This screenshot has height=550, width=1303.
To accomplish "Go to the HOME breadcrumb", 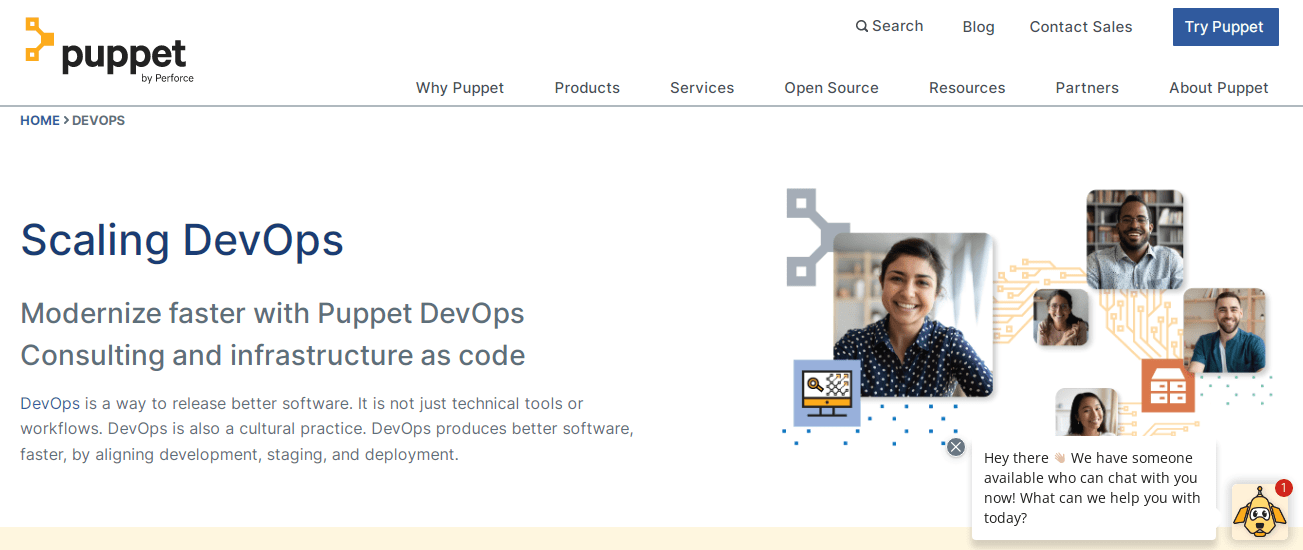I will click(x=40, y=120).
